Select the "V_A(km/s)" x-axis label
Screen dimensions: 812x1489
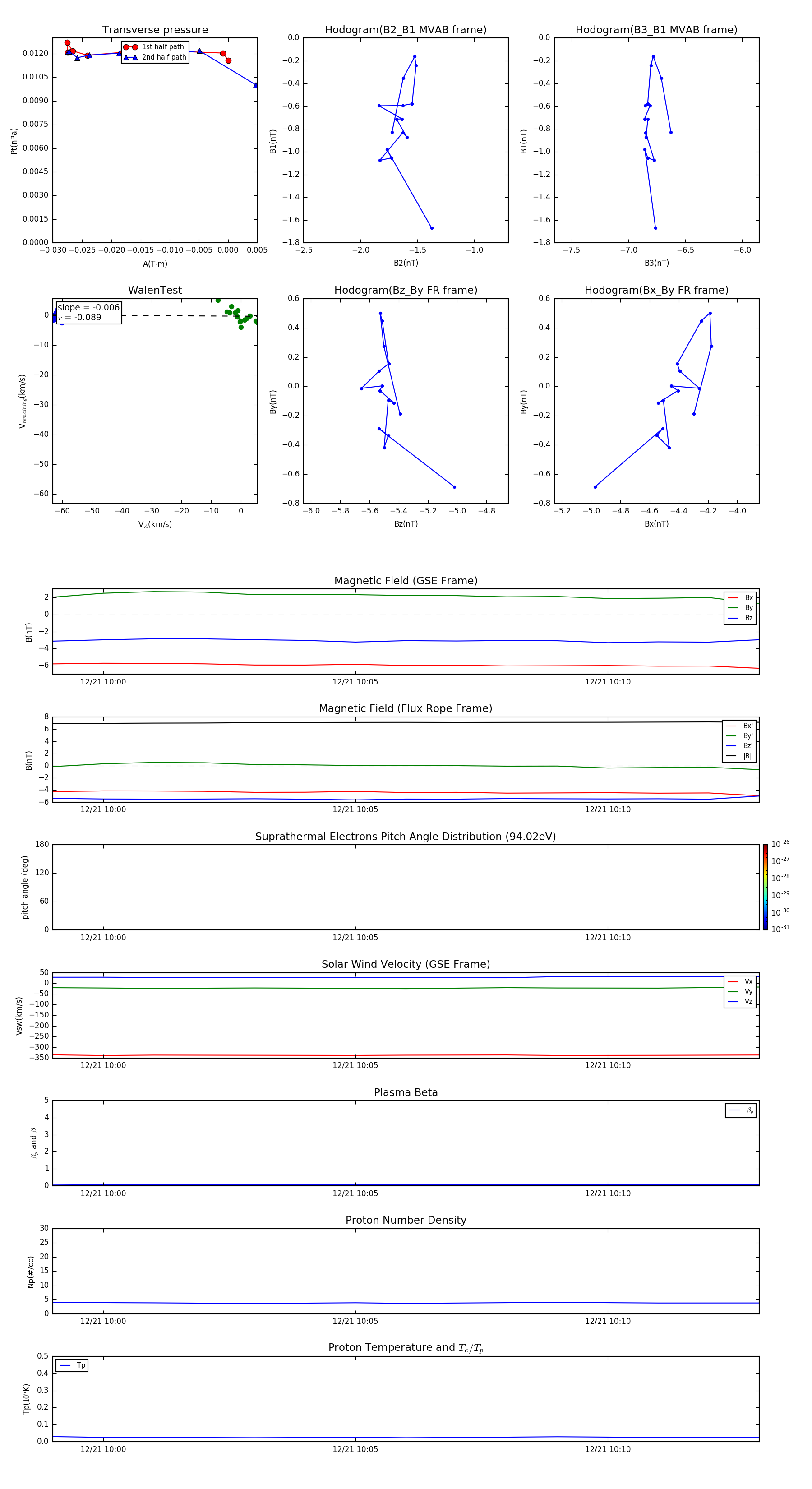155,524
